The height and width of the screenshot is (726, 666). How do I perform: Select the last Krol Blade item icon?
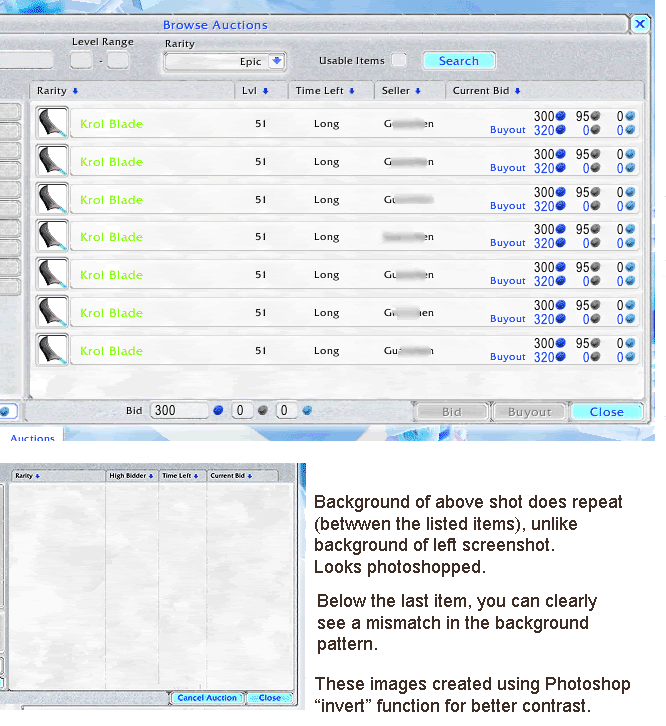pyautogui.click(x=52, y=350)
